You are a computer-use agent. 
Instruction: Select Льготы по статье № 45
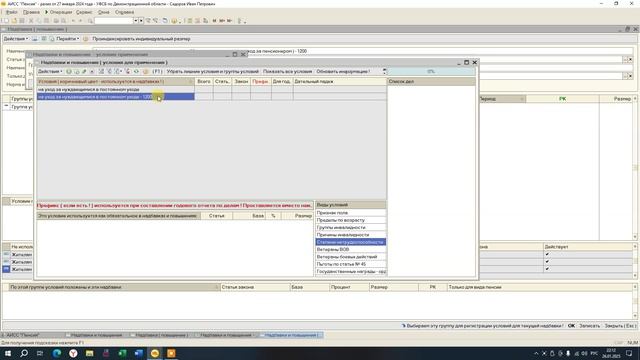pos(351,264)
